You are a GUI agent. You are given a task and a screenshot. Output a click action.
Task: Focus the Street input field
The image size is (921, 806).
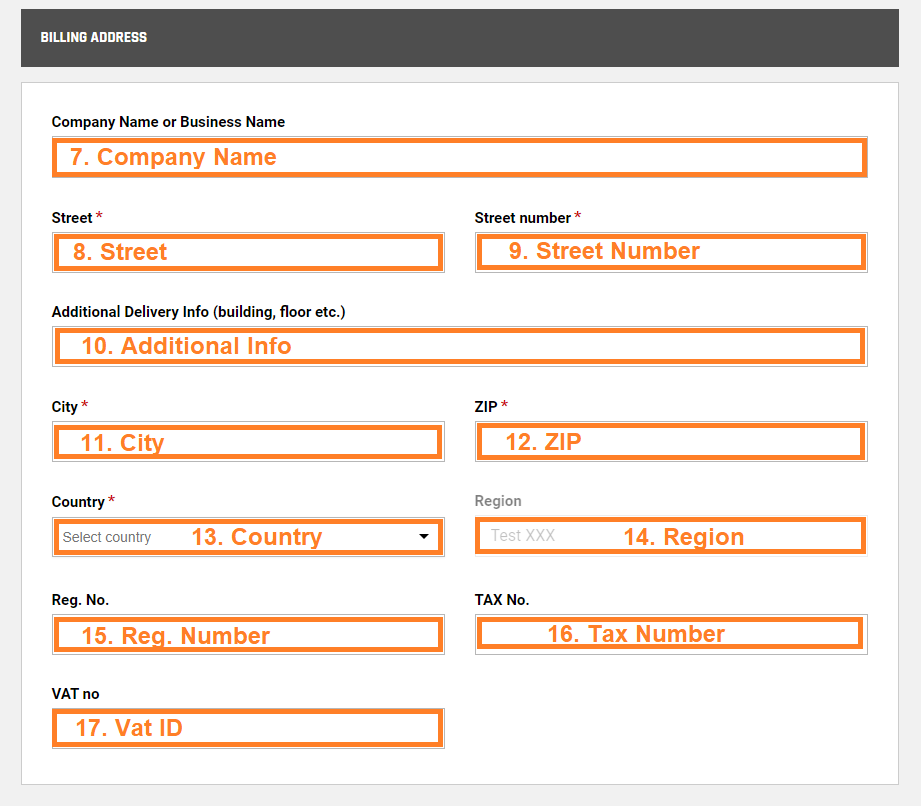pos(248,252)
